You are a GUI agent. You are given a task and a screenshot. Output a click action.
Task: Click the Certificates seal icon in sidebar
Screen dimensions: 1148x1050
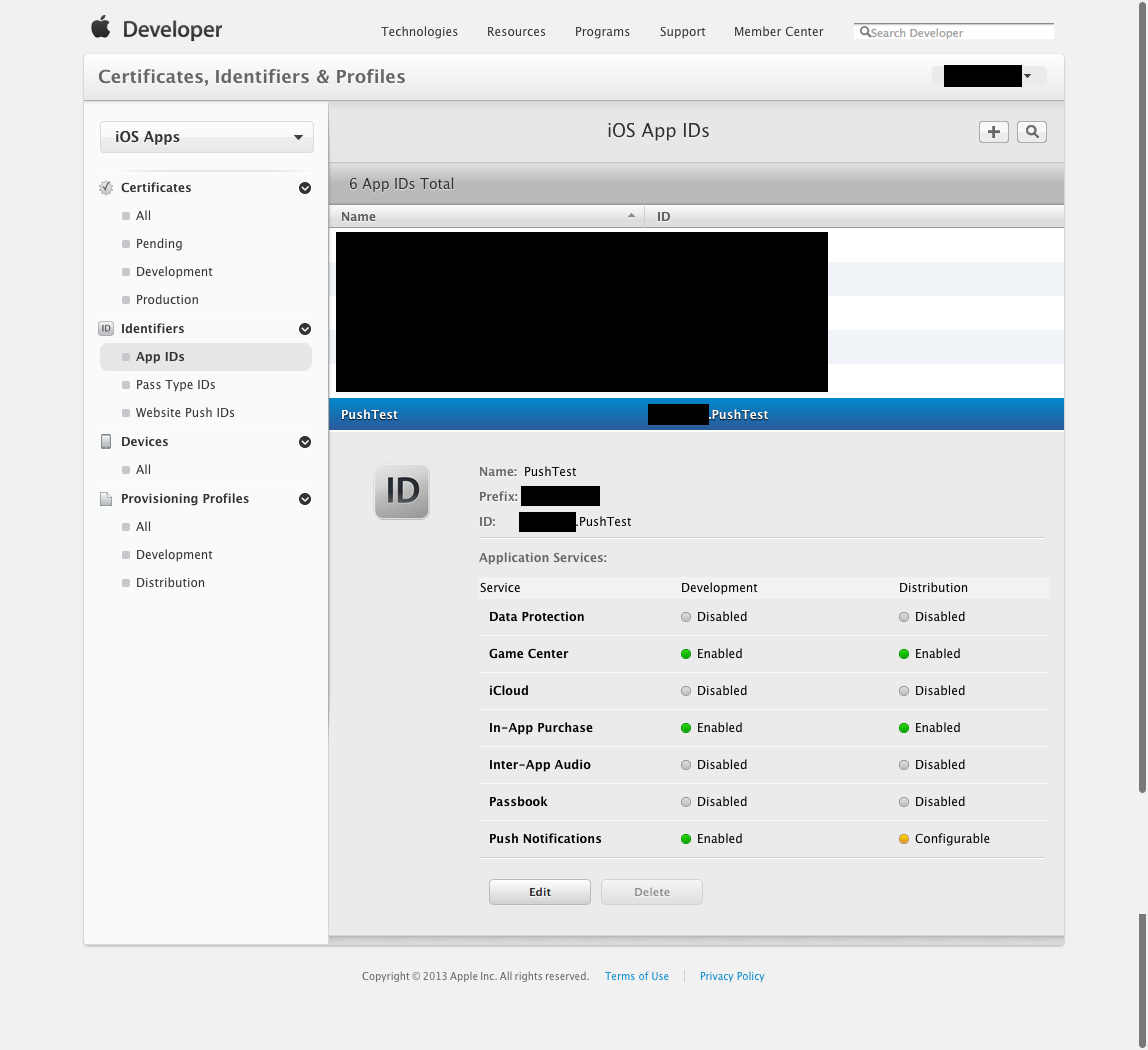(x=106, y=187)
